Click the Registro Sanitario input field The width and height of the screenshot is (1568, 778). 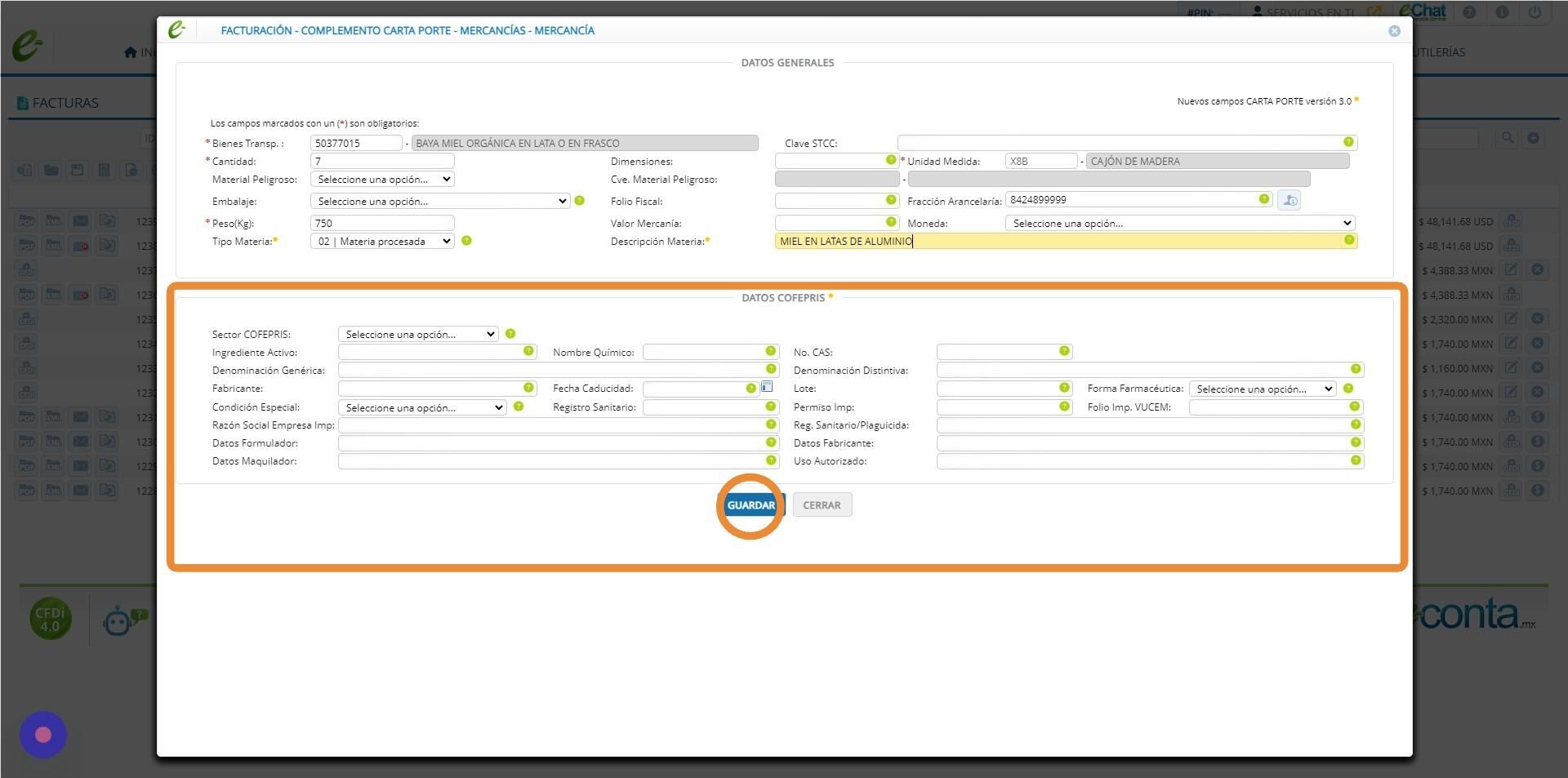[x=710, y=407]
